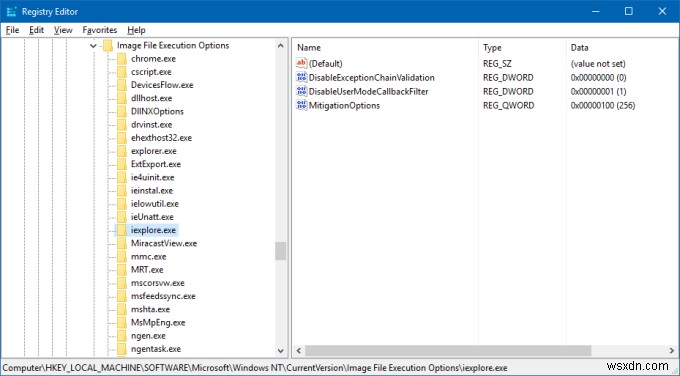Click the Image File Execution Options folder icon

coord(108,46)
